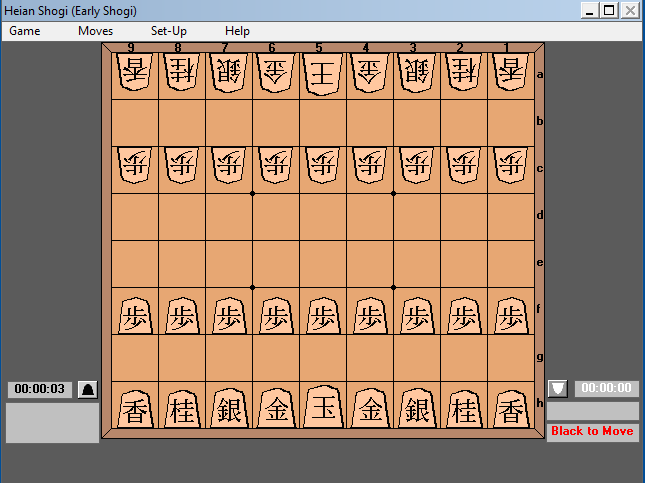Click White's player piece icon by right timer
The width and height of the screenshot is (645, 483).
558,388
